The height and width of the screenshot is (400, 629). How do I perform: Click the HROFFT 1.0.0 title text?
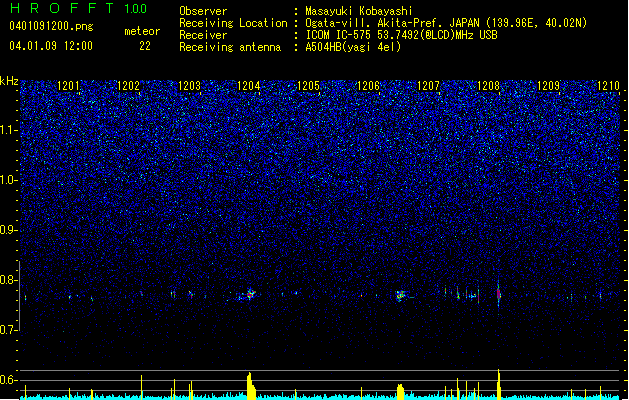tap(78, 8)
